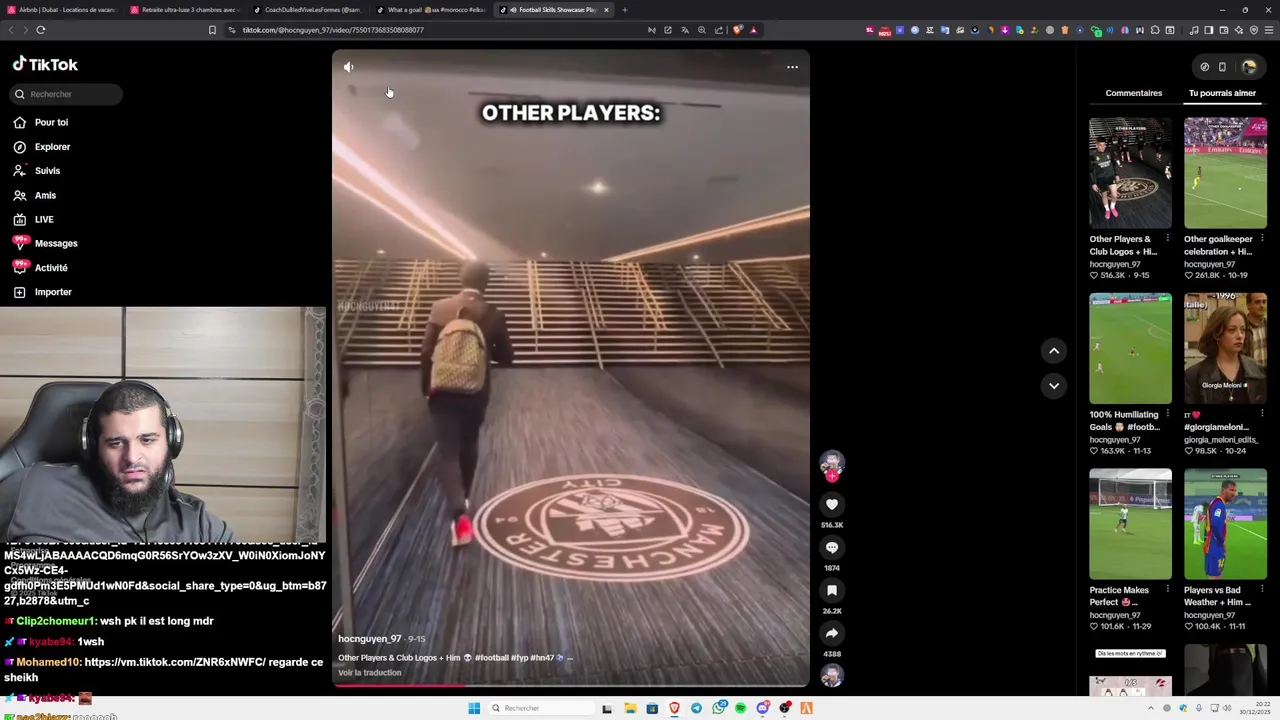The width and height of the screenshot is (1280, 720).
Task: Like the video with the heart icon
Action: [x=832, y=505]
